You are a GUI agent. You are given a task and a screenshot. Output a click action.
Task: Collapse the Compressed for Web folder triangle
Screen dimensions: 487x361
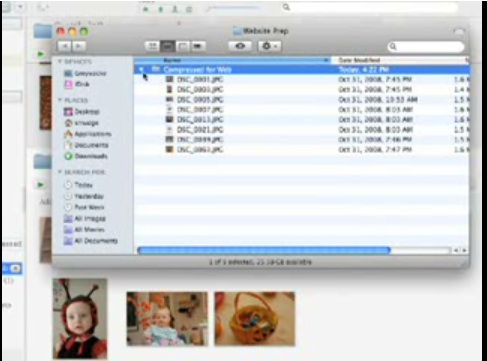[x=141, y=69]
